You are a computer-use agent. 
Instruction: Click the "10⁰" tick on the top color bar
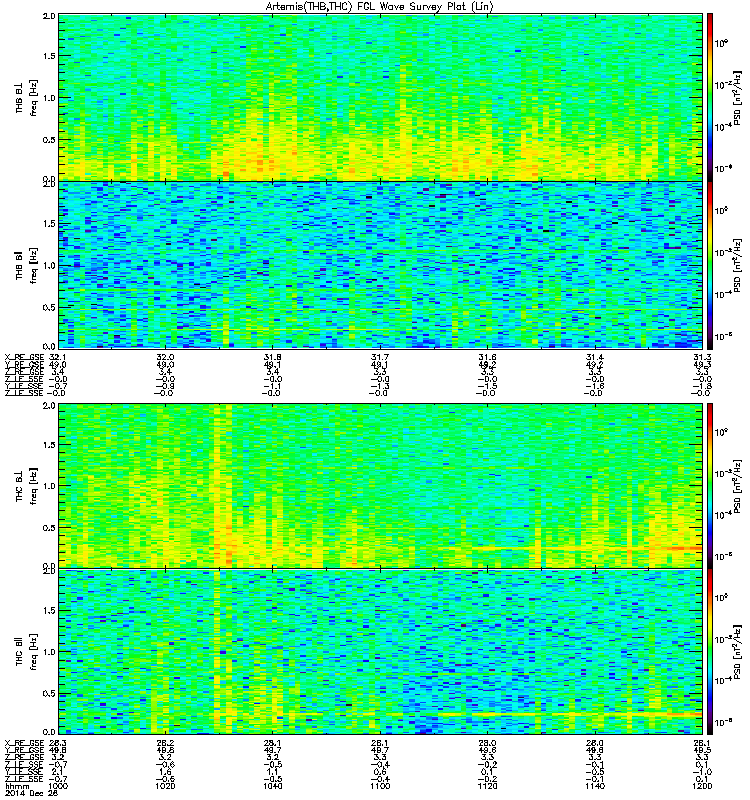point(721,43)
